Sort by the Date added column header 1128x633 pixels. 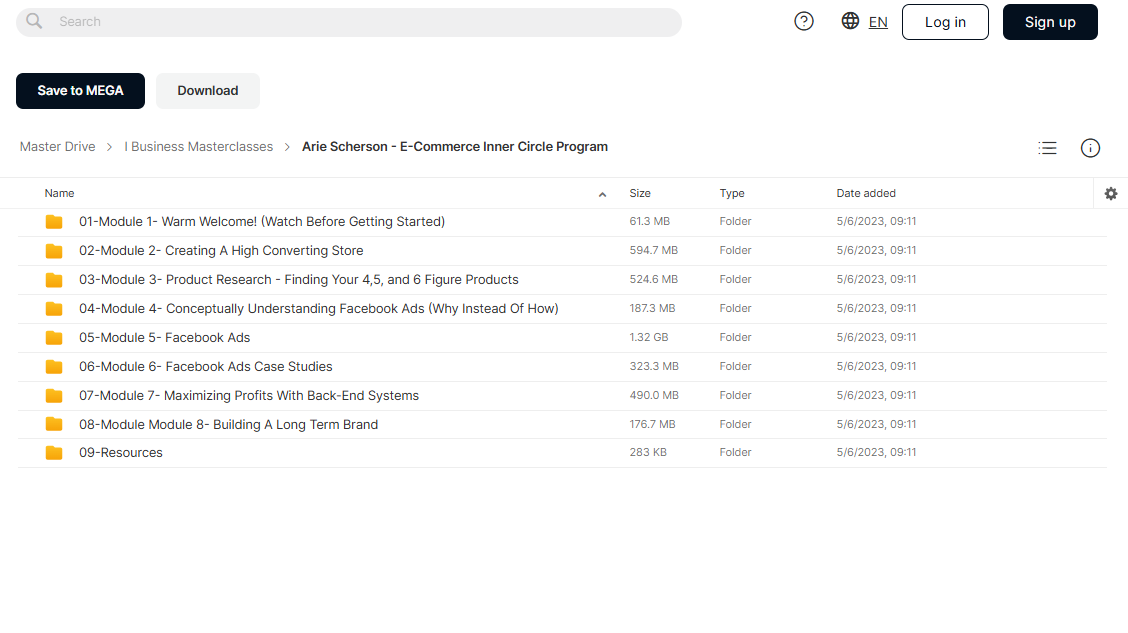coord(865,193)
